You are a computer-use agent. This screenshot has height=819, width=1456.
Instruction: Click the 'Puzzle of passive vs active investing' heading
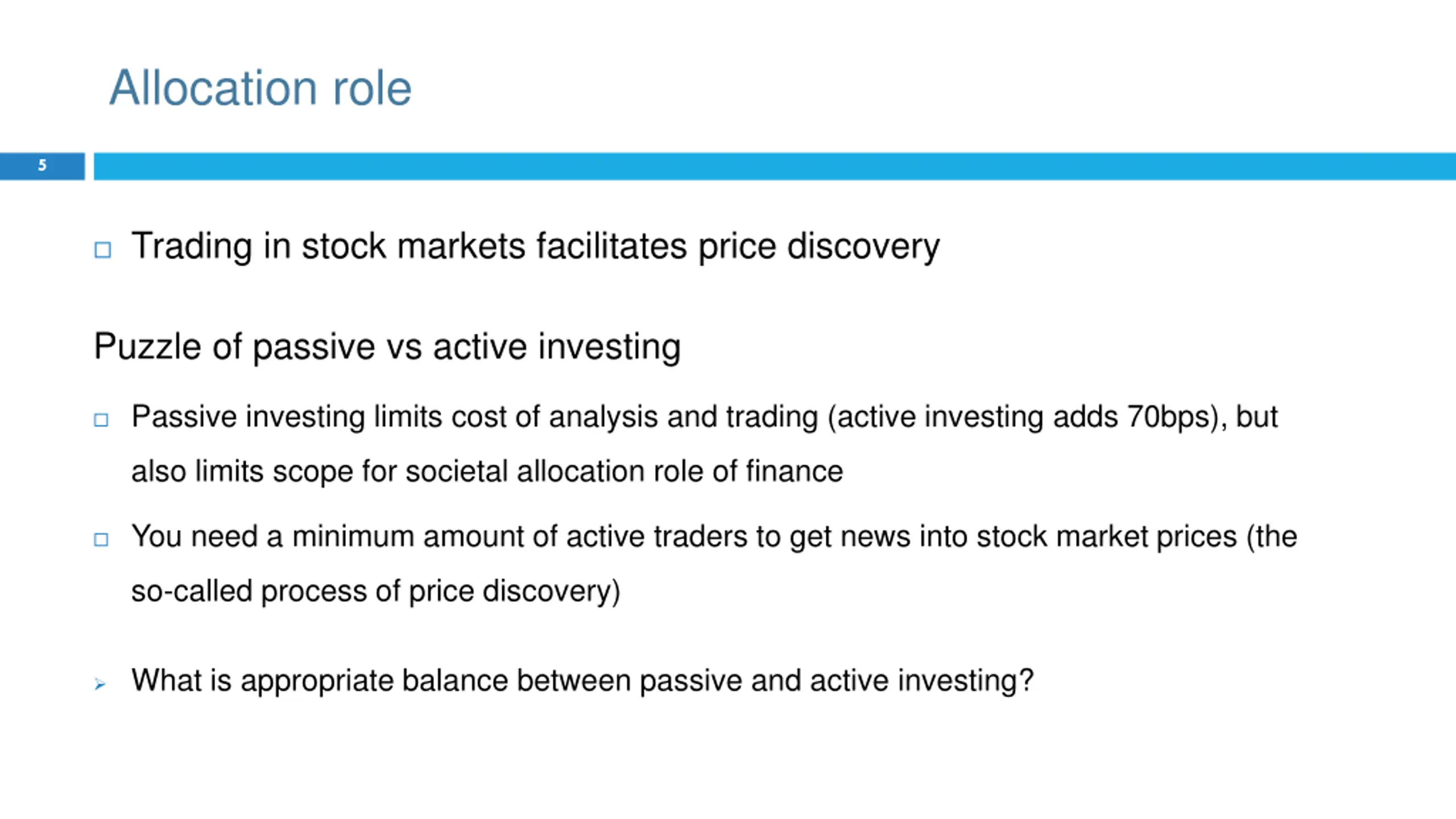point(387,347)
